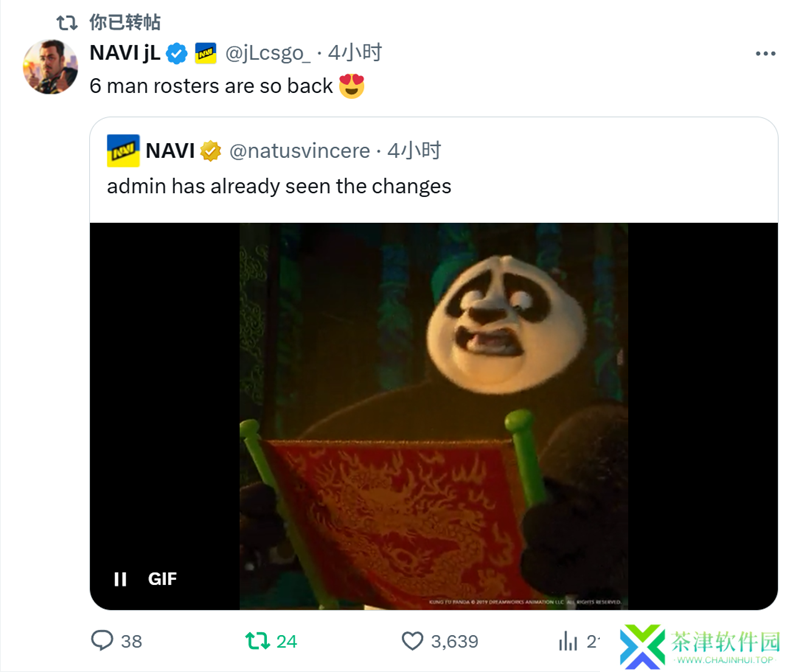Open the @jLcsgo_ handle link
Screen dimensions: 800x672
click(267, 53)
